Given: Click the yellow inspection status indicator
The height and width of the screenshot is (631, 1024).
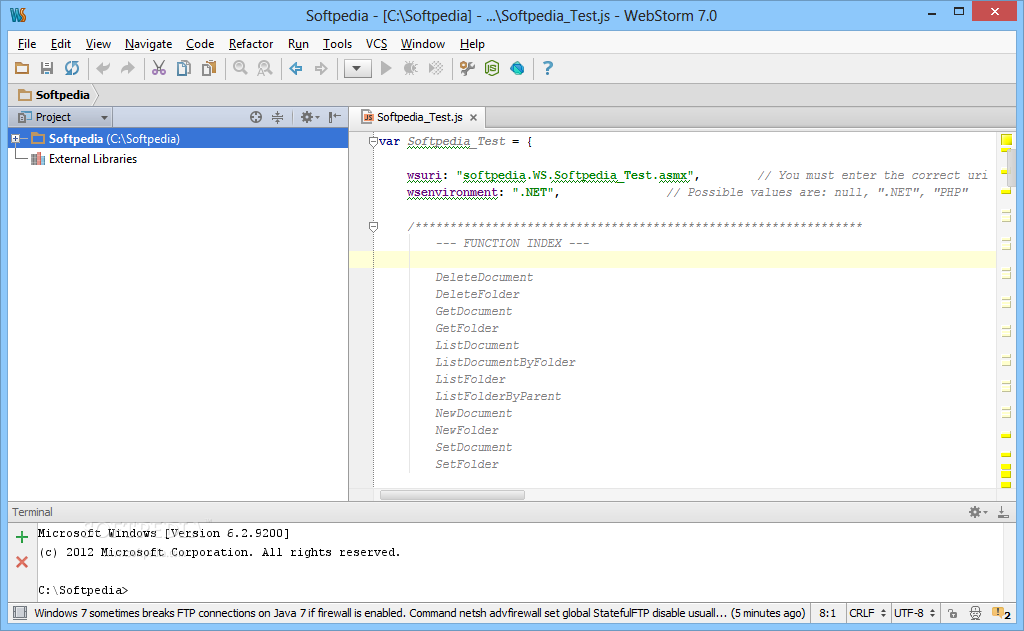Looking at the screenshot, I should 1006,139.
